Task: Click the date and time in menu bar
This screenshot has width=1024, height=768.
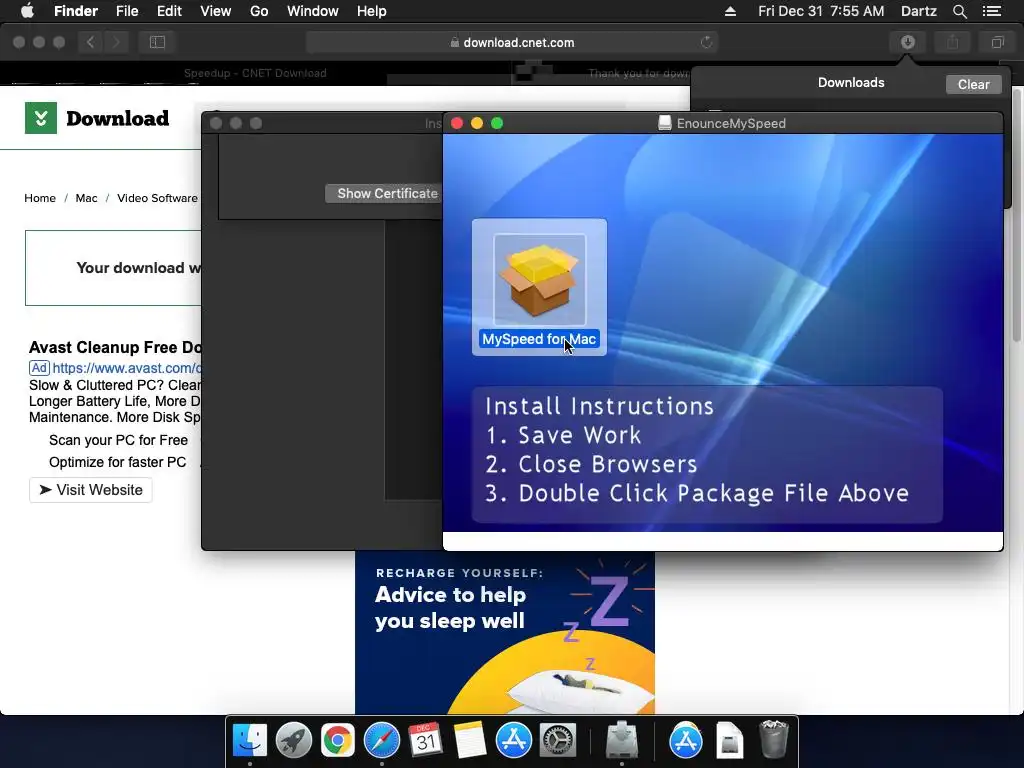Action: click(x=821, y=11)
